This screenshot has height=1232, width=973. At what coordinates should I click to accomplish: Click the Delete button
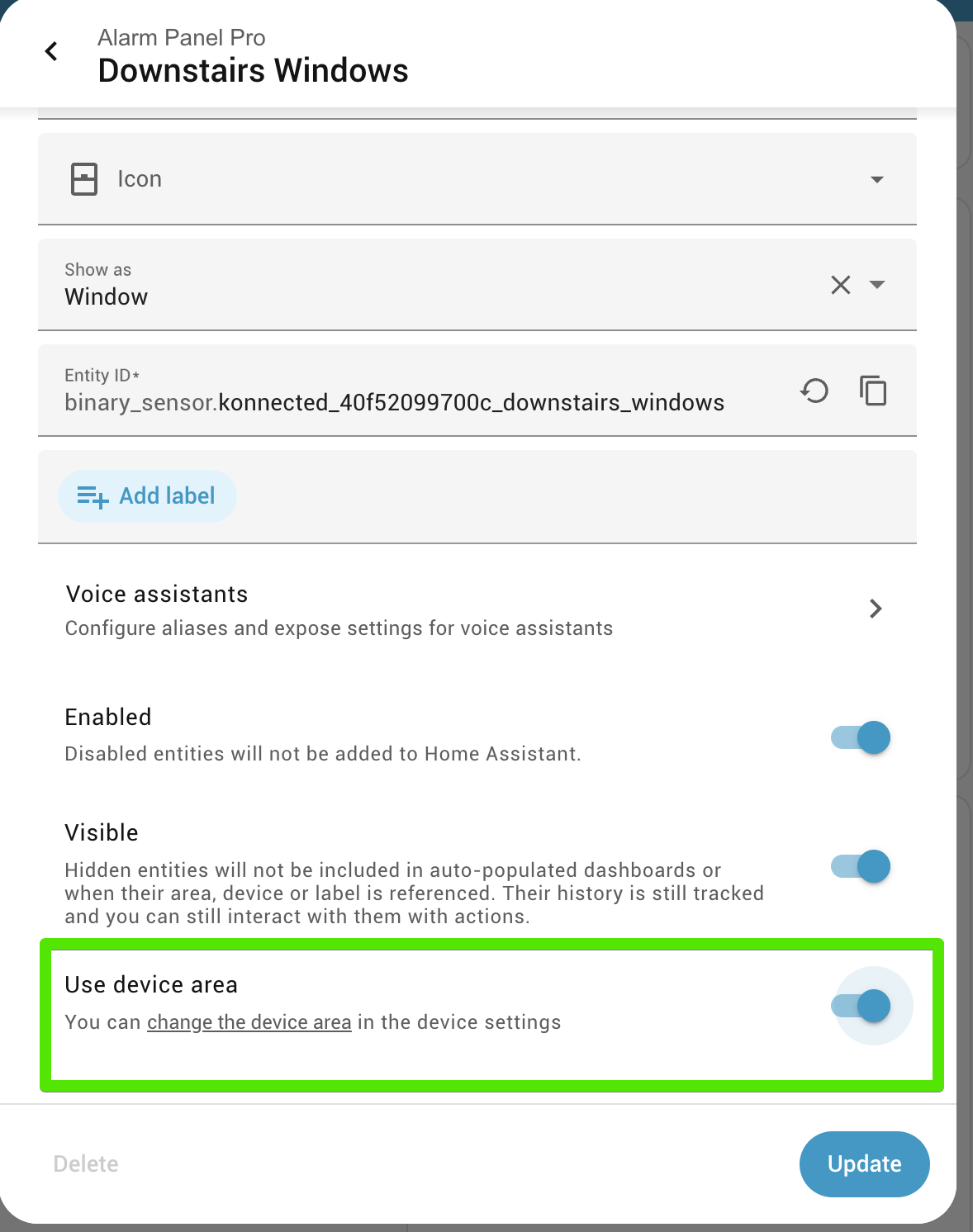[86, 1163]
